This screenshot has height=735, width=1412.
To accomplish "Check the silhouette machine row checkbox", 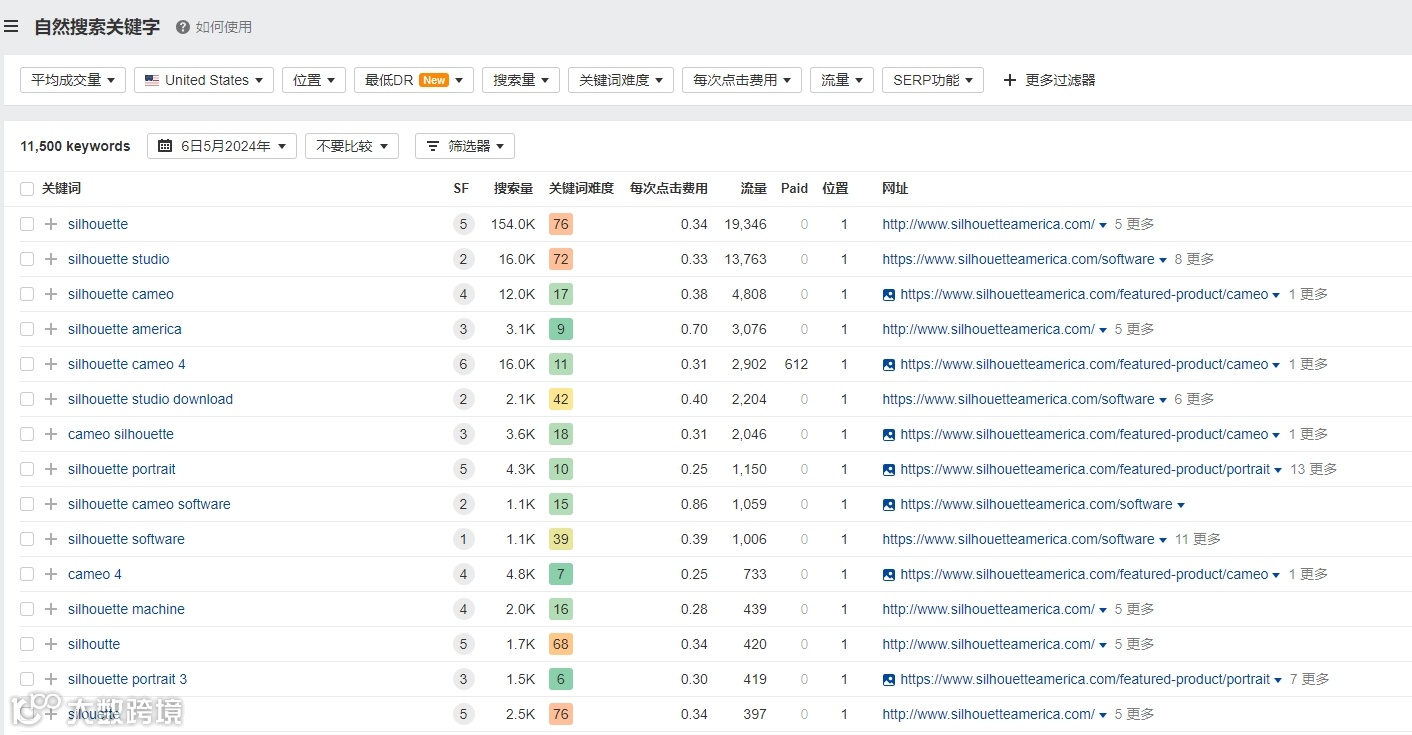I will point(27,609).
